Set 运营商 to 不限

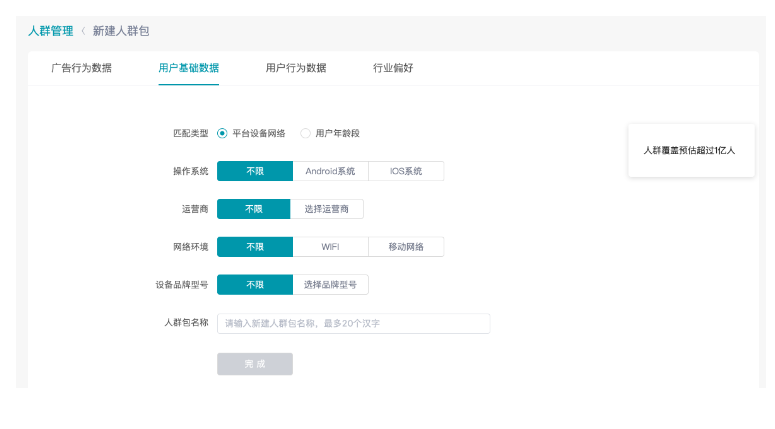point(255,209)
